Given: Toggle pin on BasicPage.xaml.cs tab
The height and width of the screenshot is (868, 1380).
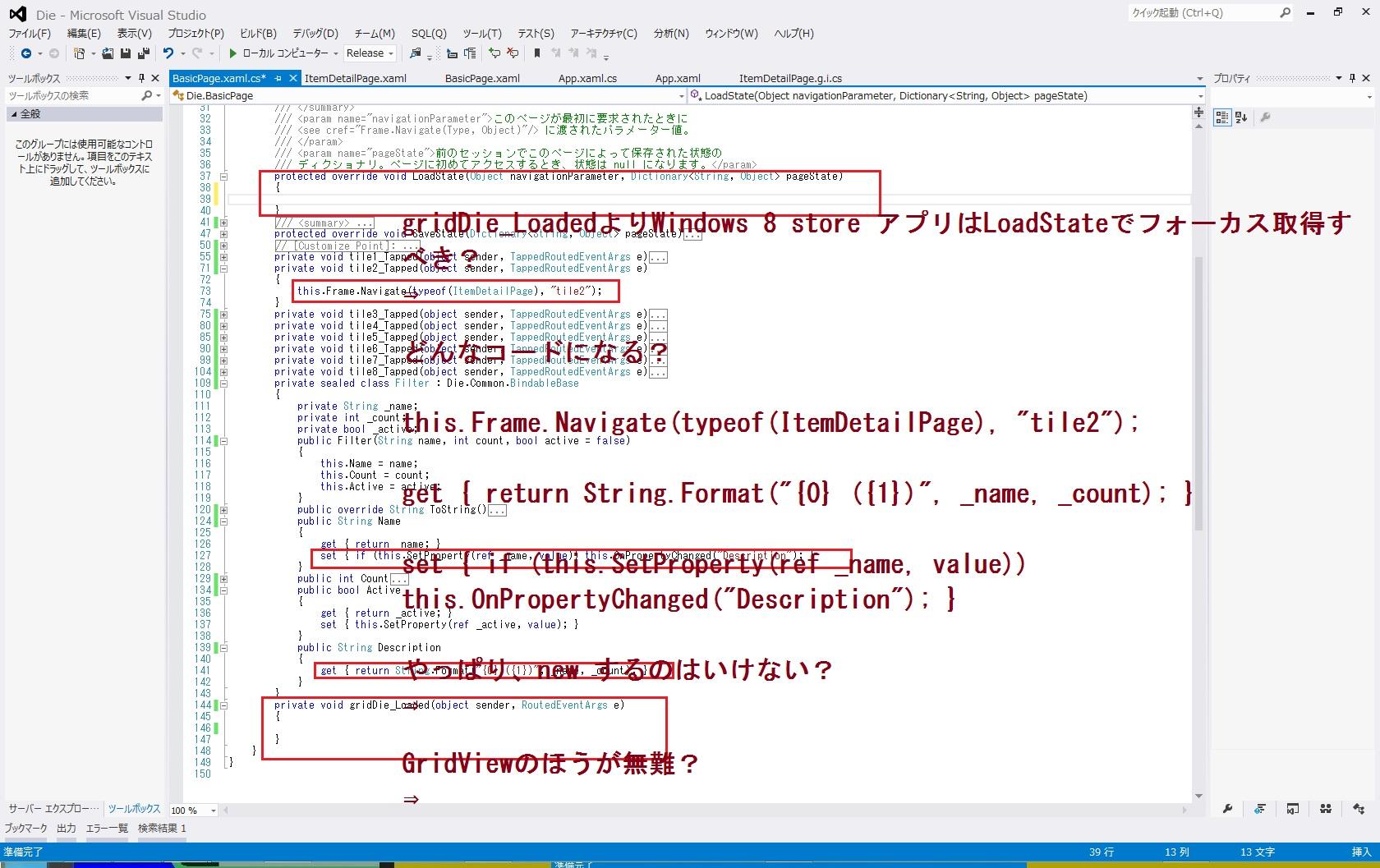Looking at the screenshot, I should 278,79.
